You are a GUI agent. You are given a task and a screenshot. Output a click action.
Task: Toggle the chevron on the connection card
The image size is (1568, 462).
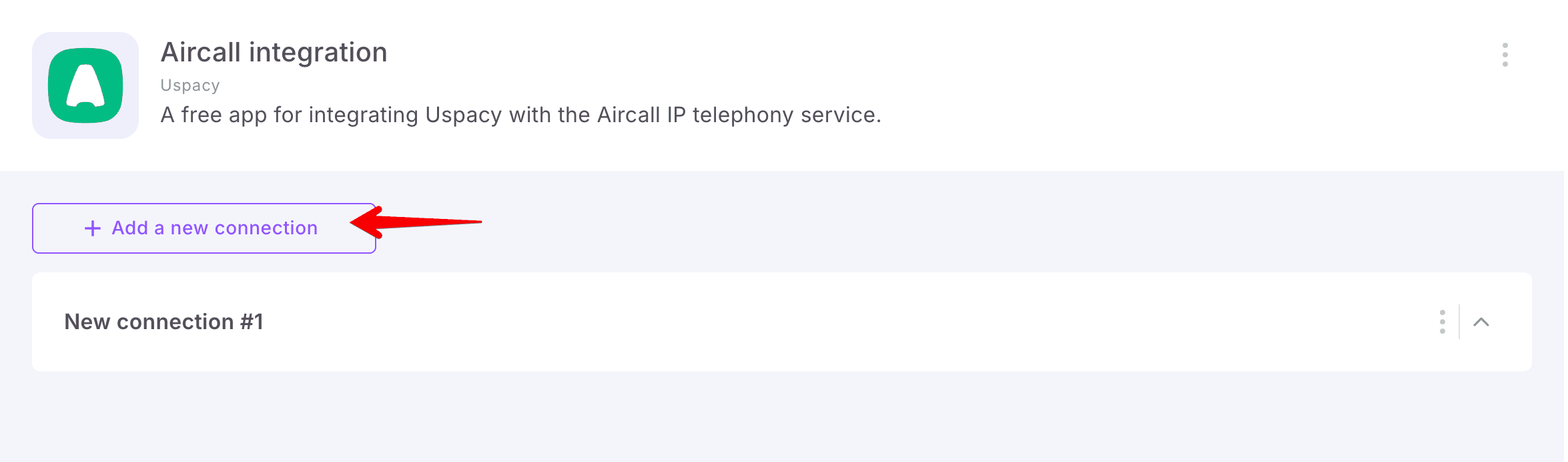point(1481,322)
